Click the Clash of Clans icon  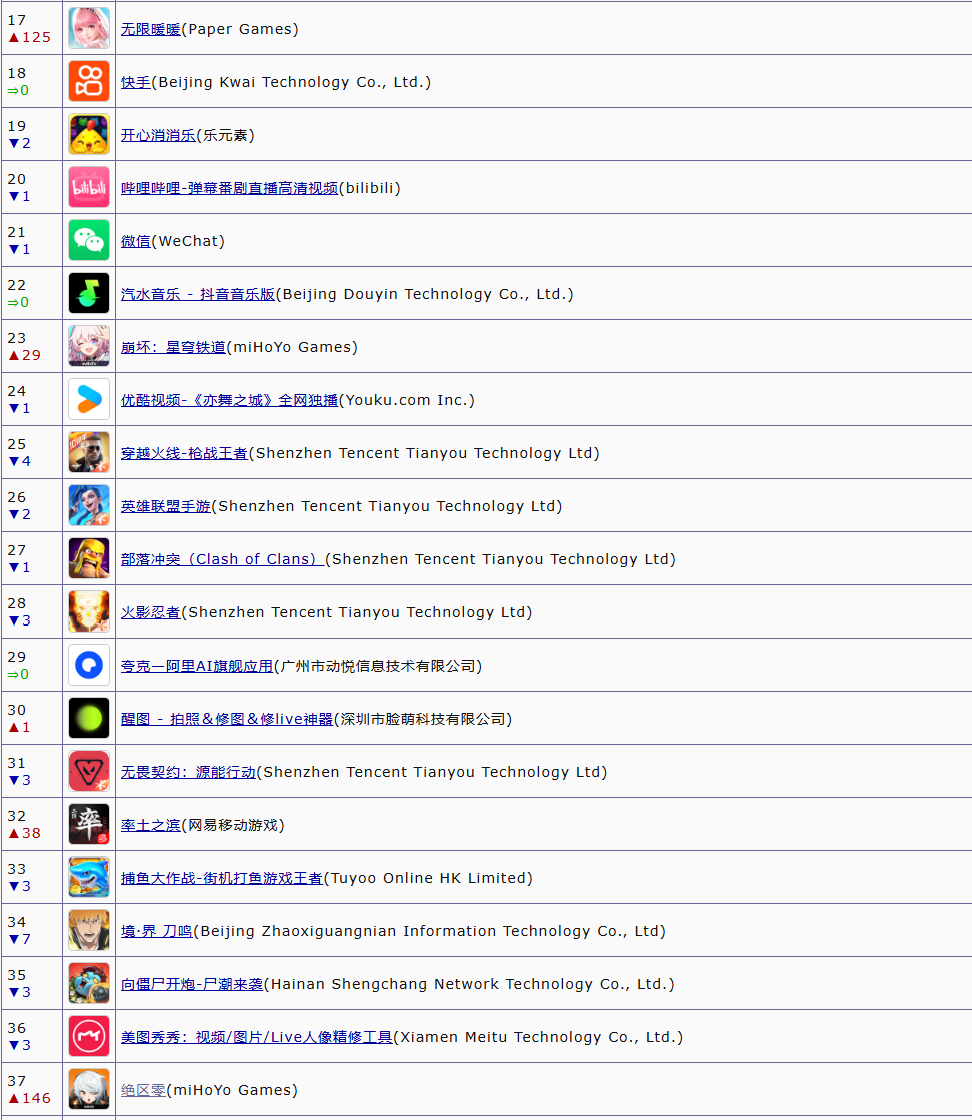point(89,558)
